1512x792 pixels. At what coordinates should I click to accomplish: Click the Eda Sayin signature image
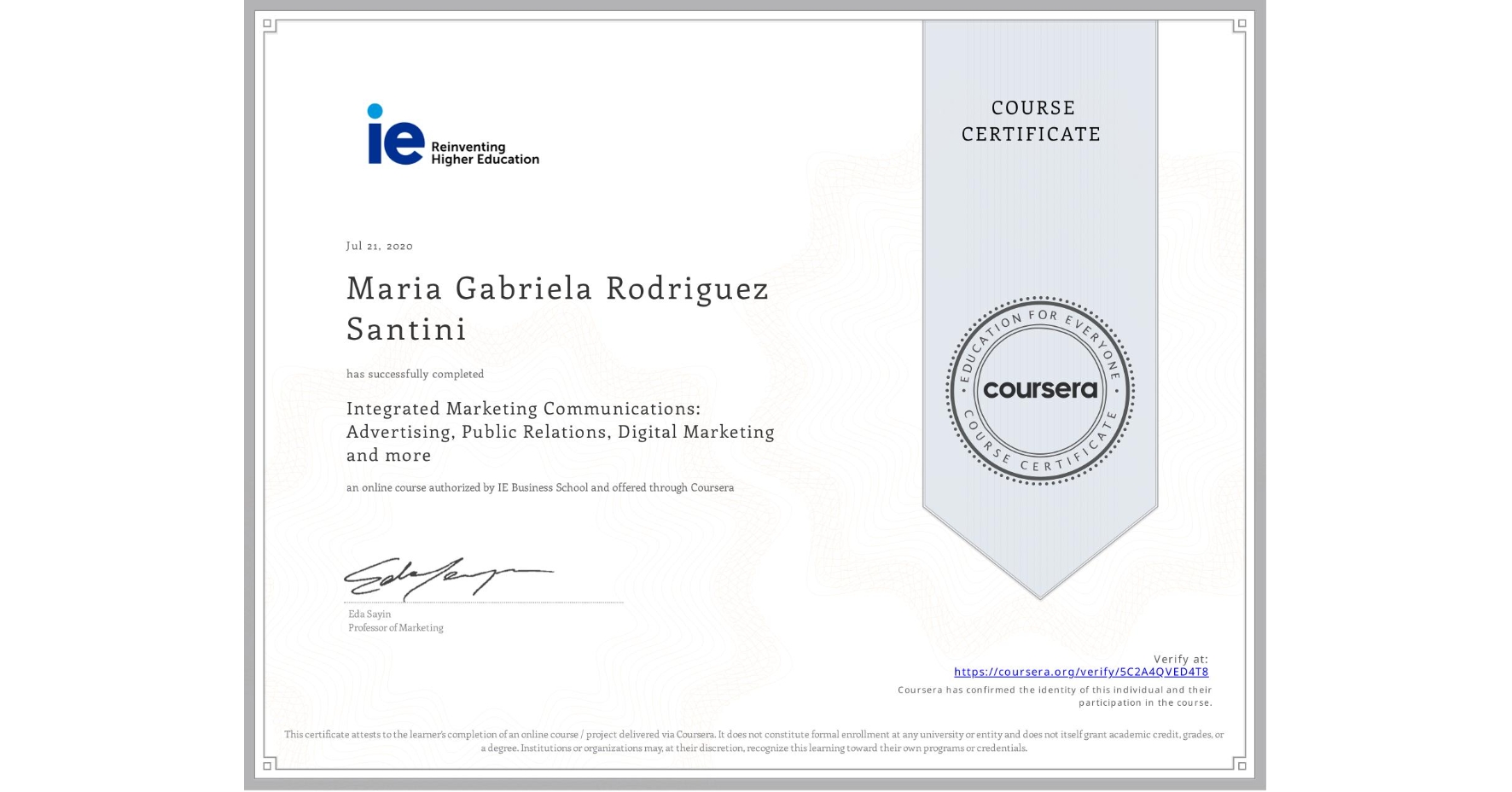pyautogui.click(x=449, y=578)
